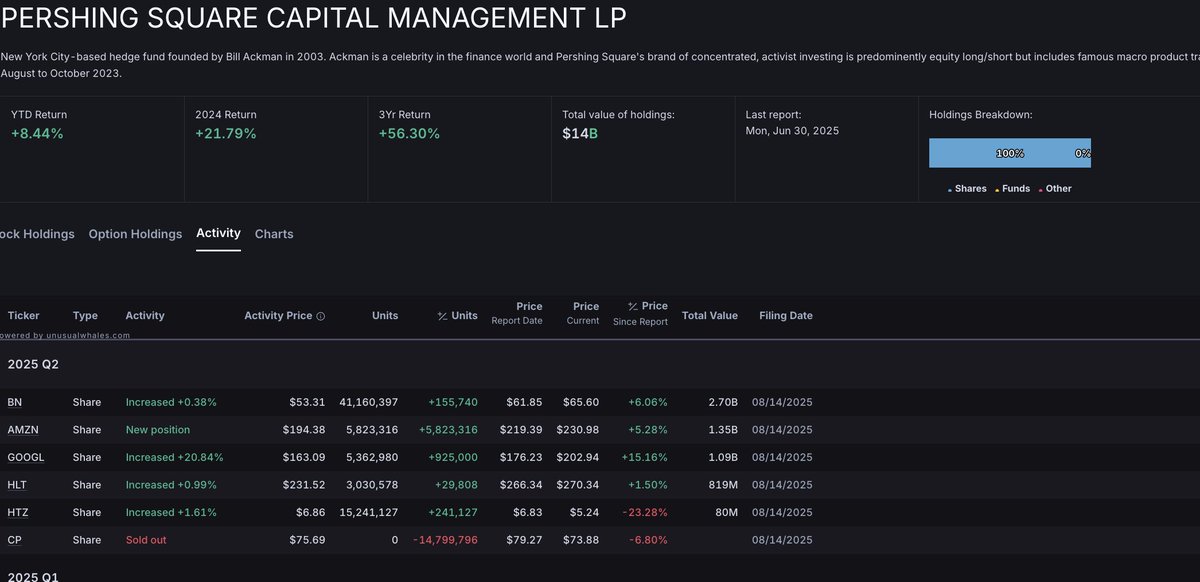1200x582 pixels.
Task: Click the Type column header
Action: click(x=86, y=315)
